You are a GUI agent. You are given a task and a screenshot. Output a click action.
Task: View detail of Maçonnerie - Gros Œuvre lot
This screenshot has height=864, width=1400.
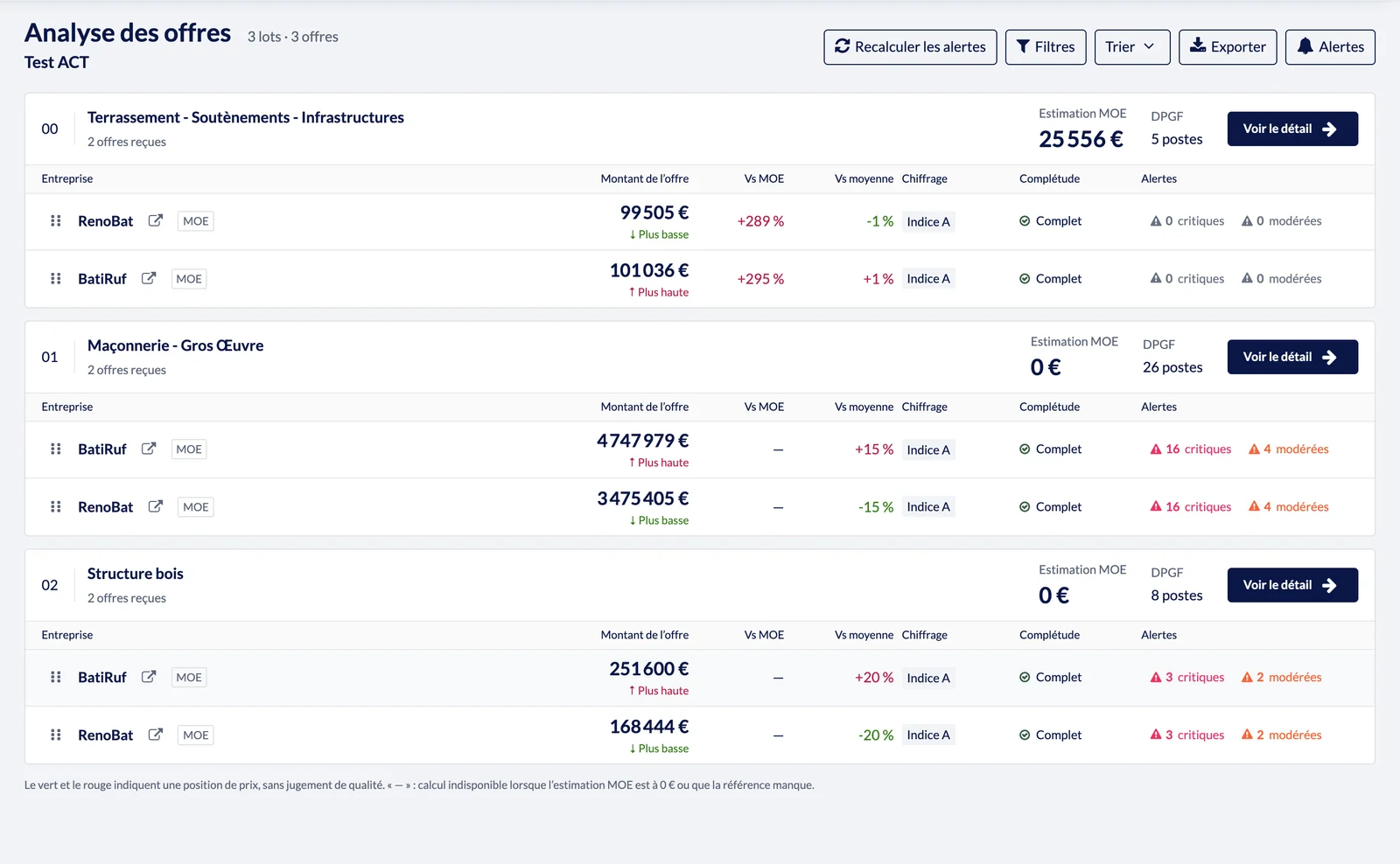1292,357
